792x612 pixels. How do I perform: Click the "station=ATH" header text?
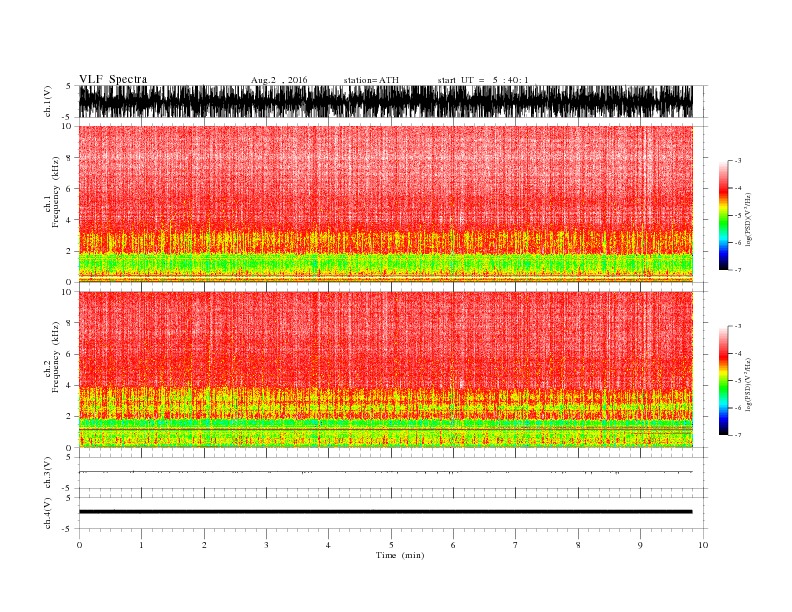click(371, 80)
